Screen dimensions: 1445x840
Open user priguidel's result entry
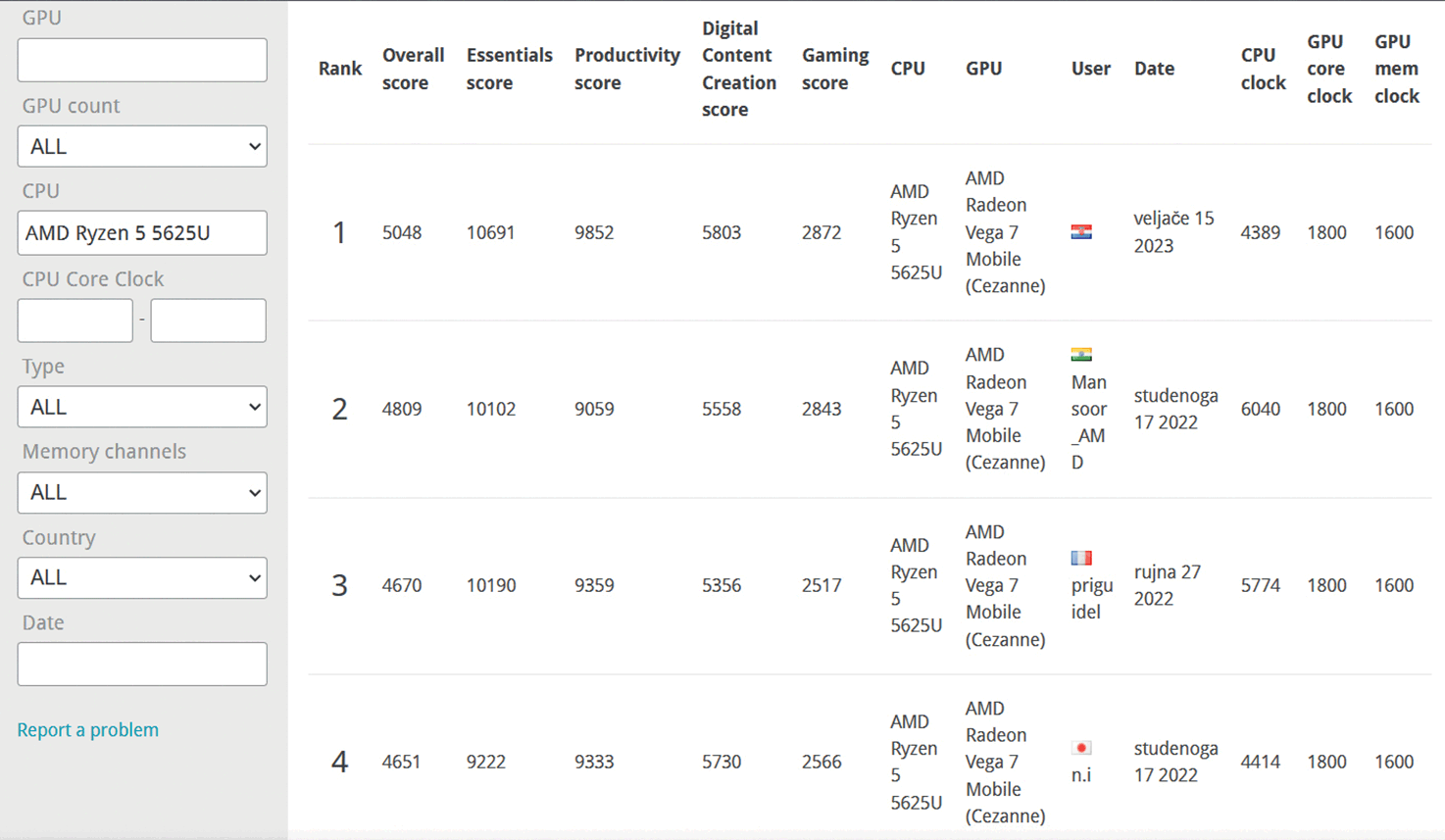(x=1091, y=598)
